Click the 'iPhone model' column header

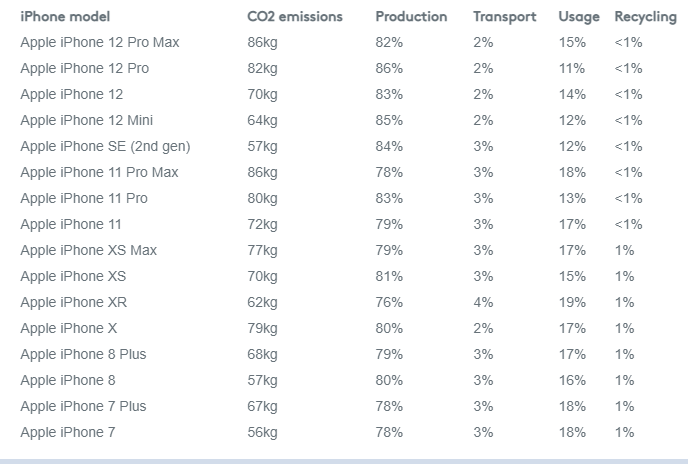[65, 17]
